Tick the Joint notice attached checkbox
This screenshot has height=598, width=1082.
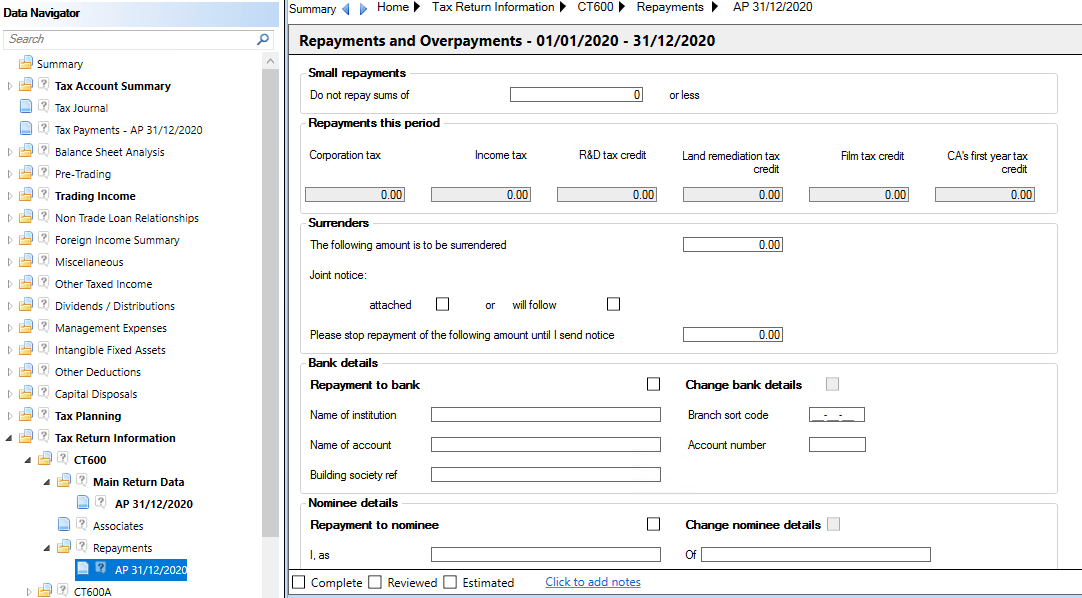[442, 304]
